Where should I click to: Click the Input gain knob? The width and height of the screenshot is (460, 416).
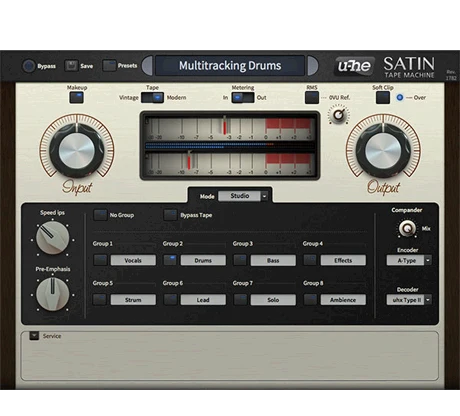click(77, 151)
